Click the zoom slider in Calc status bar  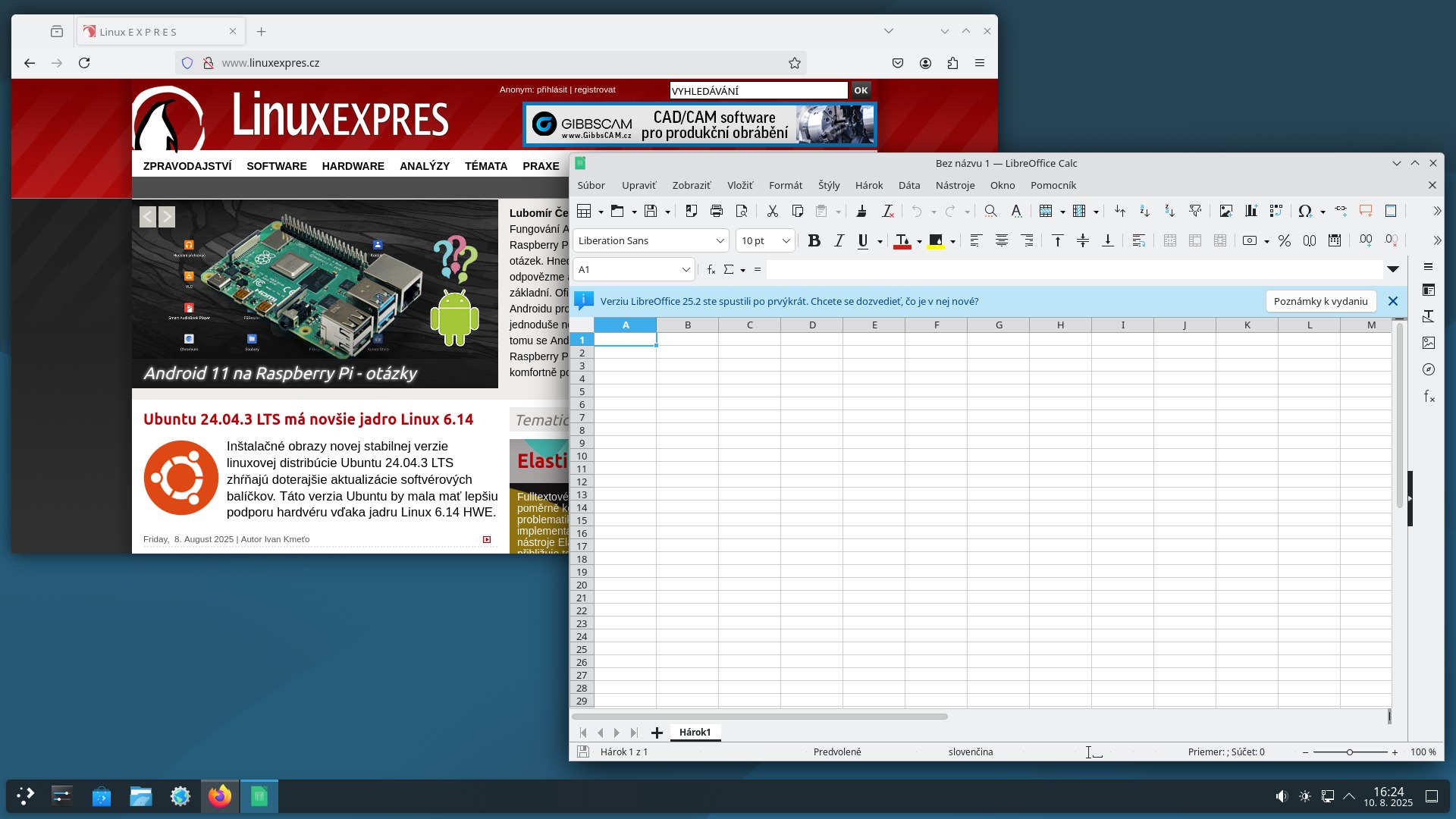click(x=1350, y=752)
